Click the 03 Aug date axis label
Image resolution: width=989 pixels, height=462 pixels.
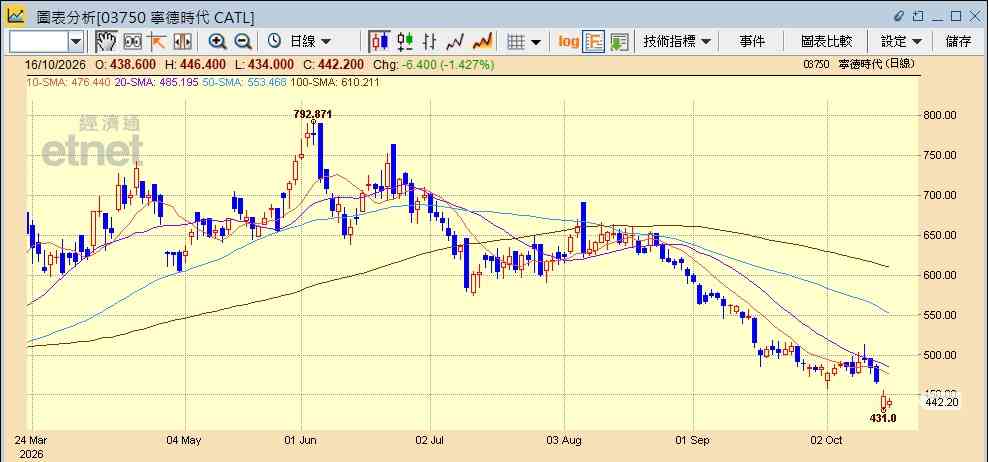tap(564, 439)
